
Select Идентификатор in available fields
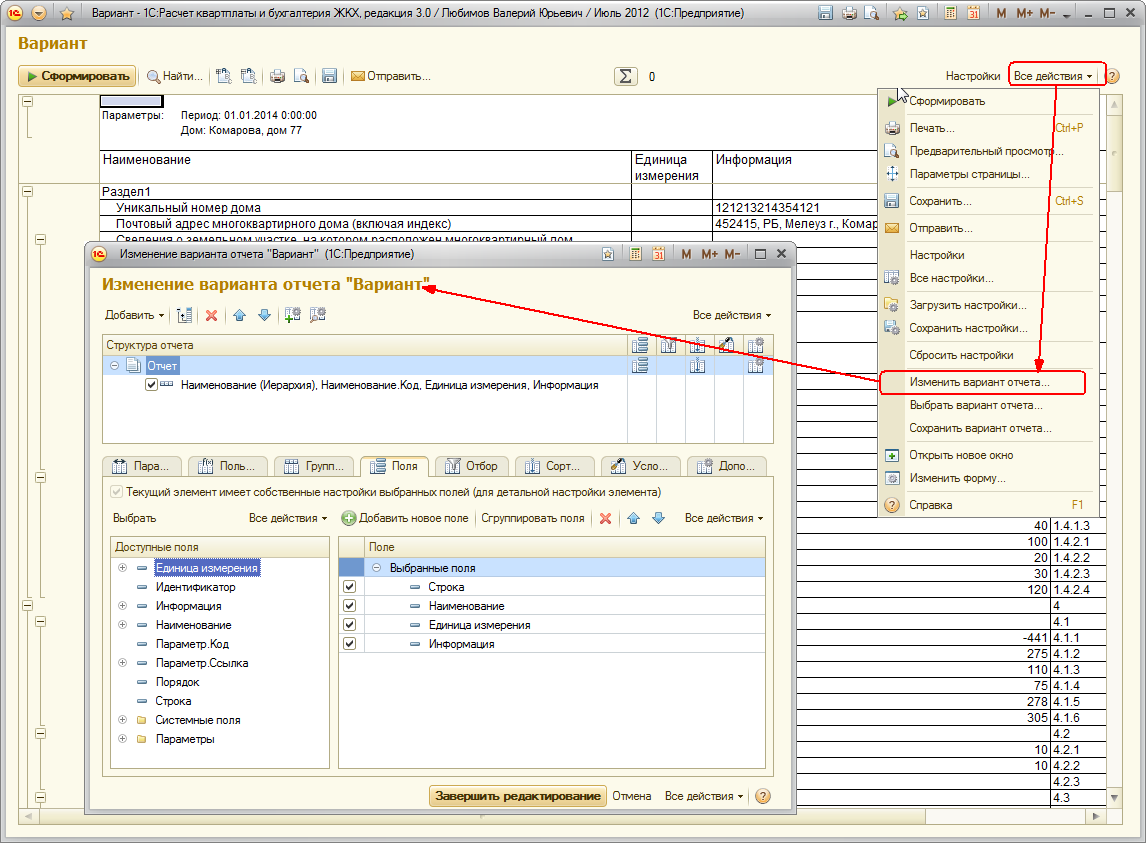(195, 587)
